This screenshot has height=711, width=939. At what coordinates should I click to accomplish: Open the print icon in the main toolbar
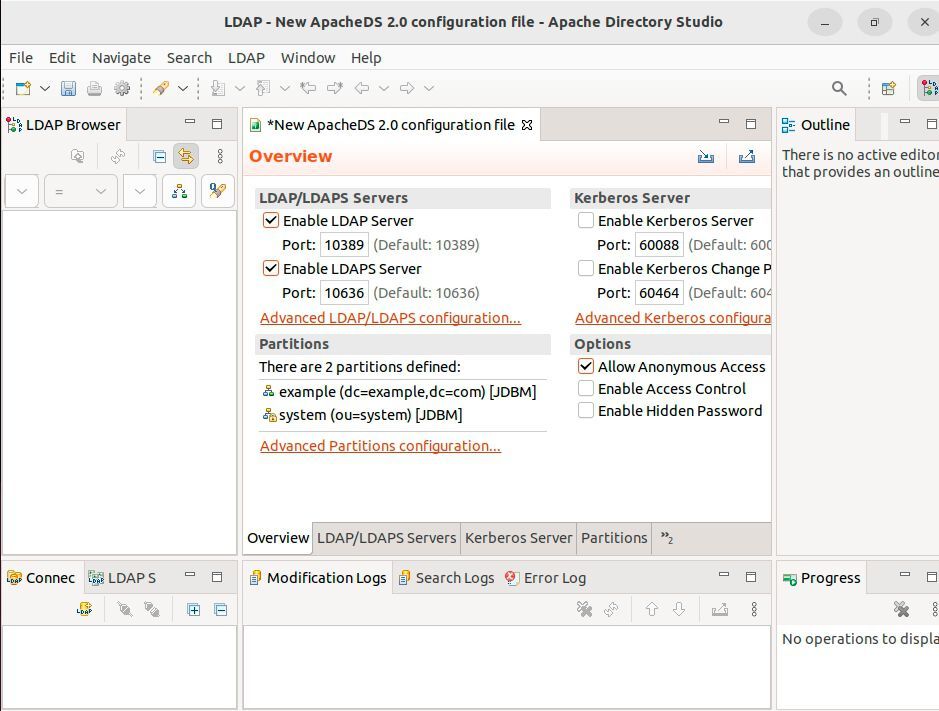tap(95, 88)
